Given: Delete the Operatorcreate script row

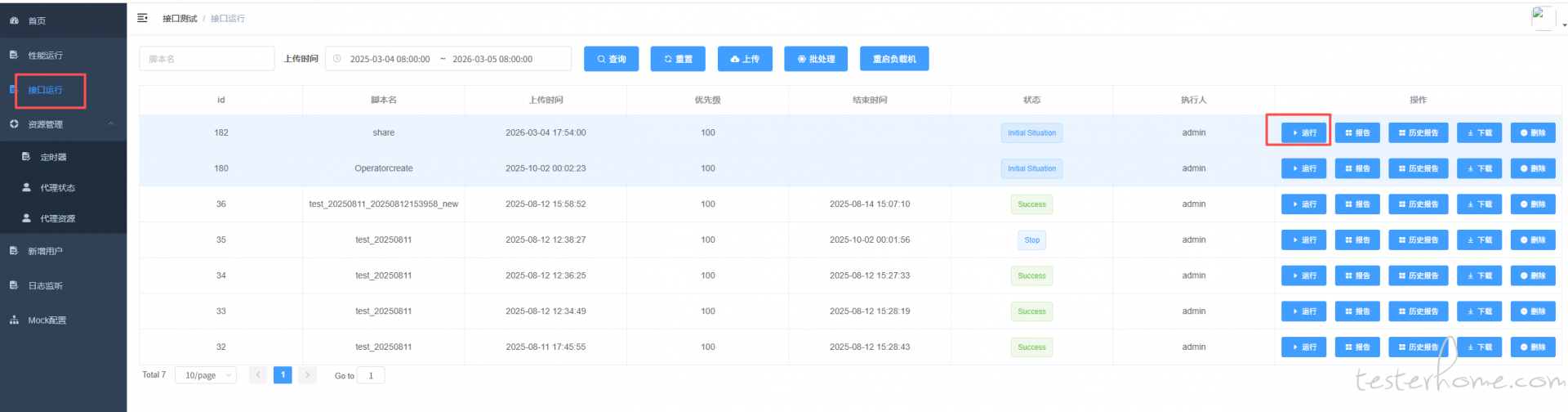Looking at the screenshot, I should coord(1532,168).
